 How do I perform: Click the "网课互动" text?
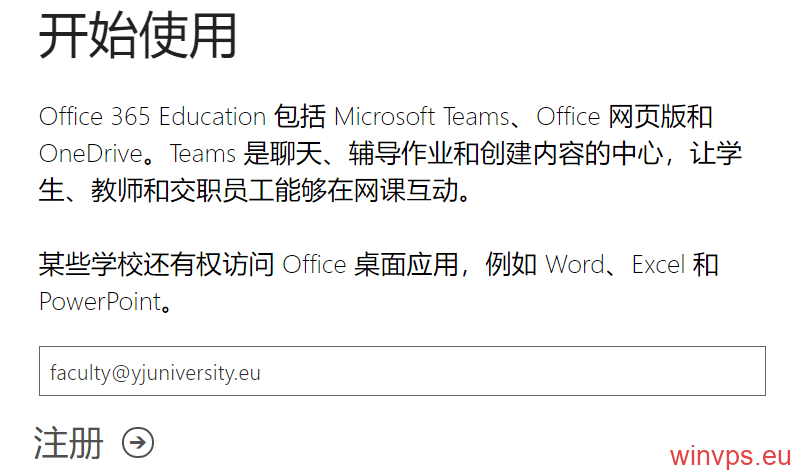(x=407, y=190)
